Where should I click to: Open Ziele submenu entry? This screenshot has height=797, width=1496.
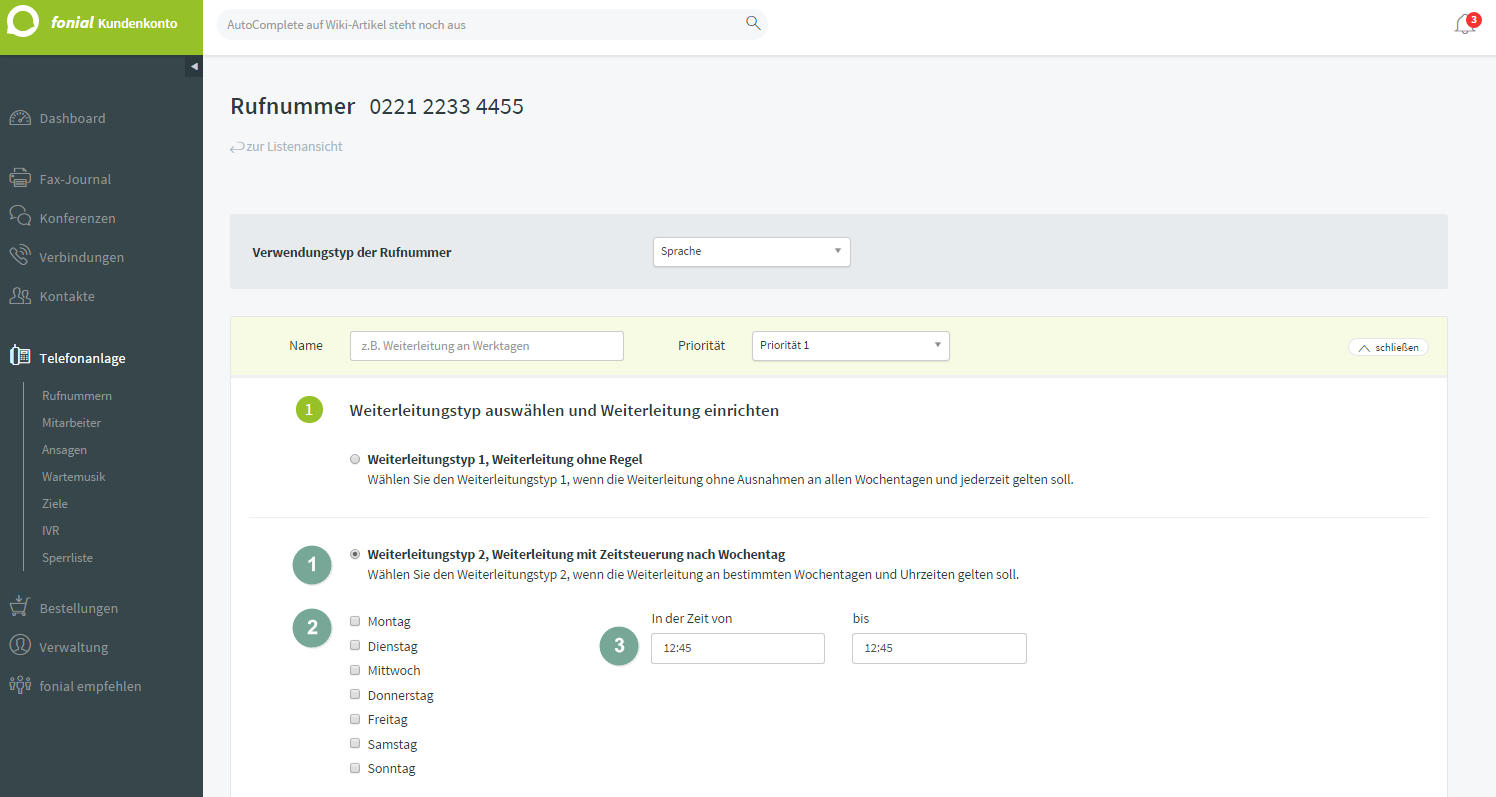(x=55, y=504)
